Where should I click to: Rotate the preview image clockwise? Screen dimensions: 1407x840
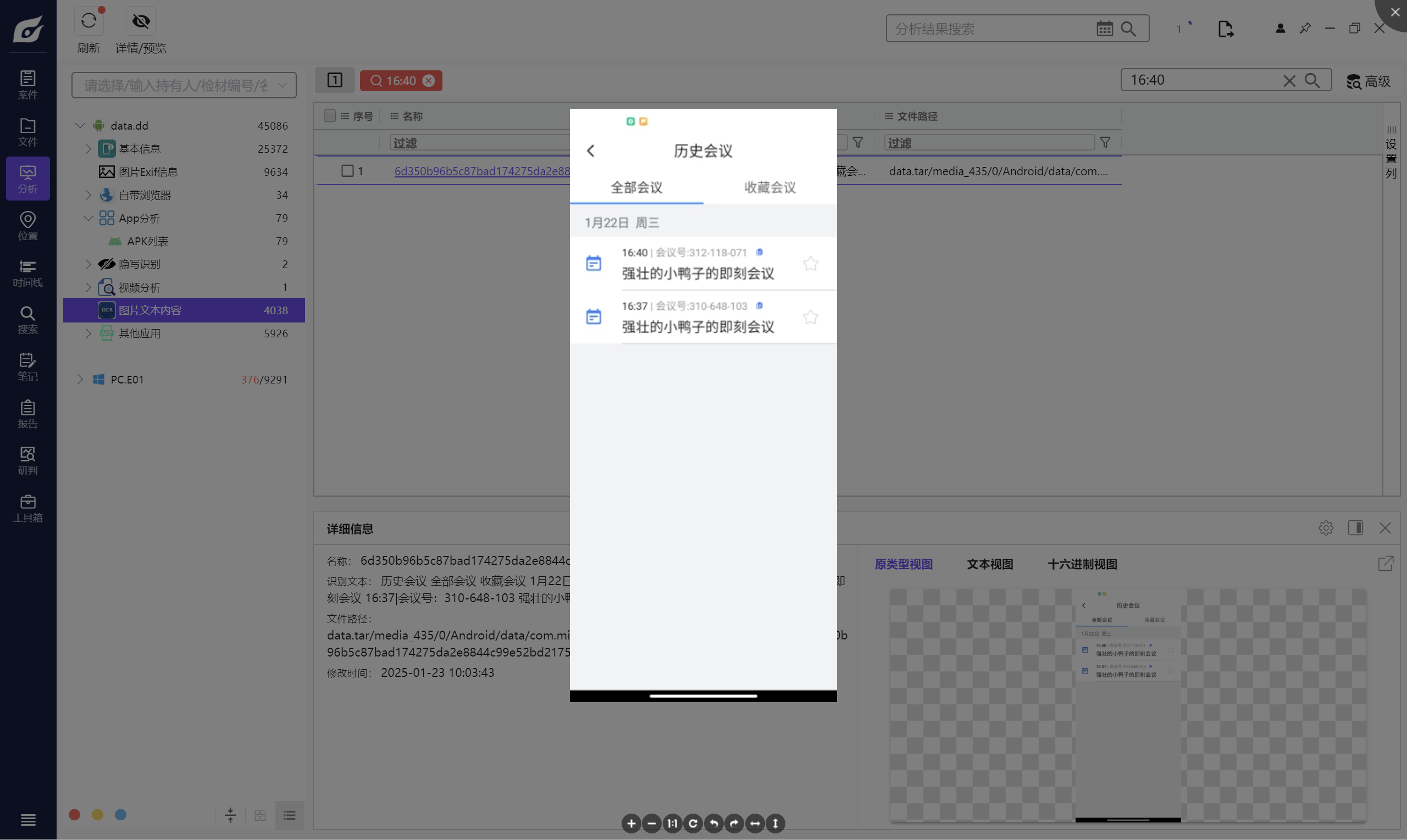[734, 824]
